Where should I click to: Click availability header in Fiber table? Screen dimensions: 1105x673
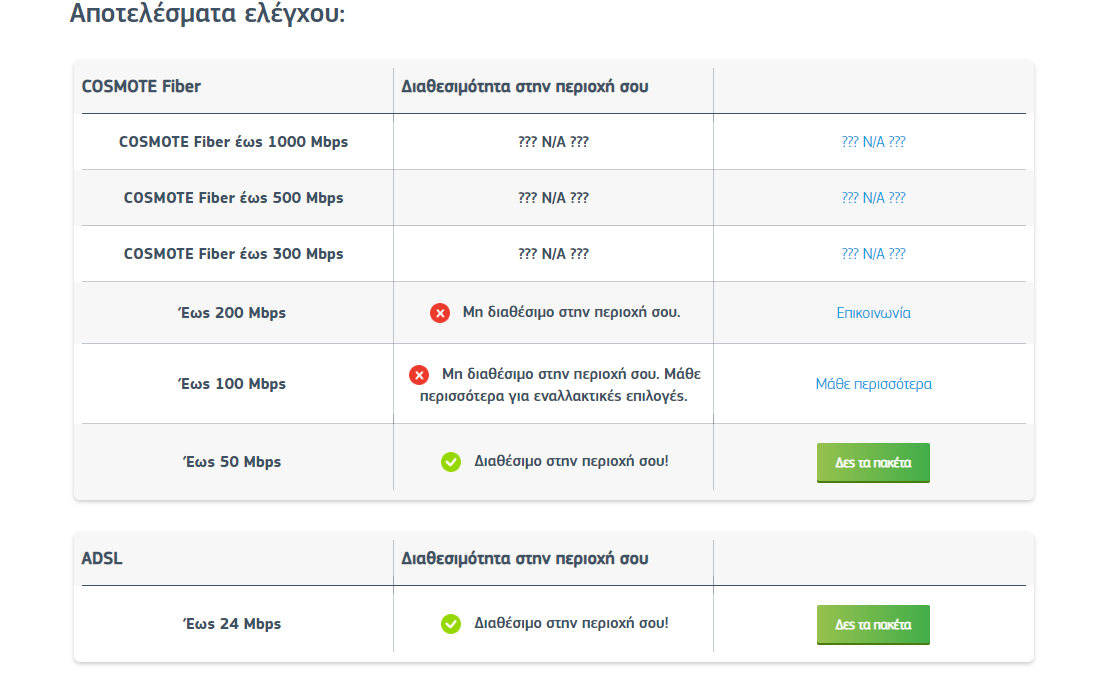point(525,87)
